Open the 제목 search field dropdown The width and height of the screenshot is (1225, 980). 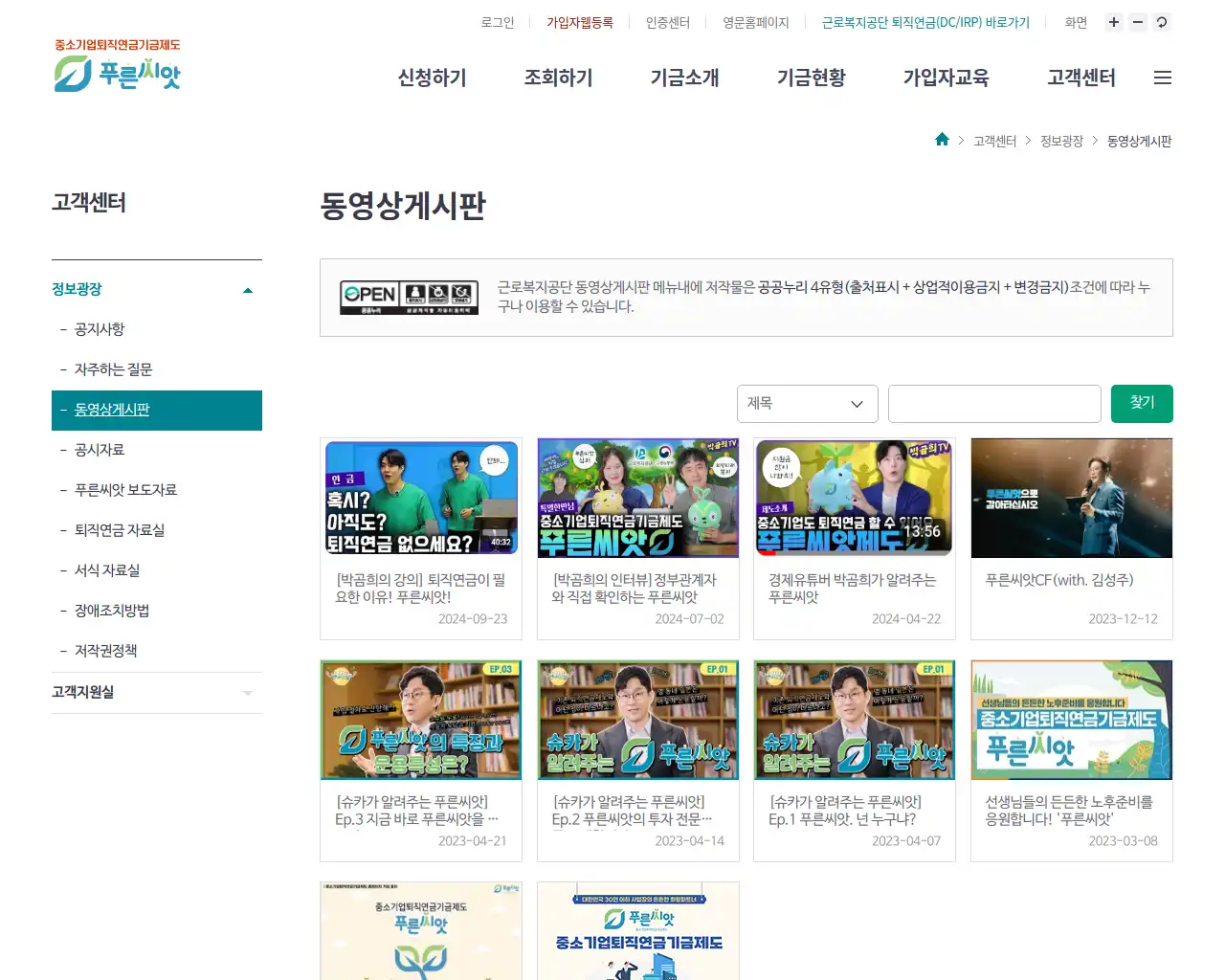pos(807,403)
